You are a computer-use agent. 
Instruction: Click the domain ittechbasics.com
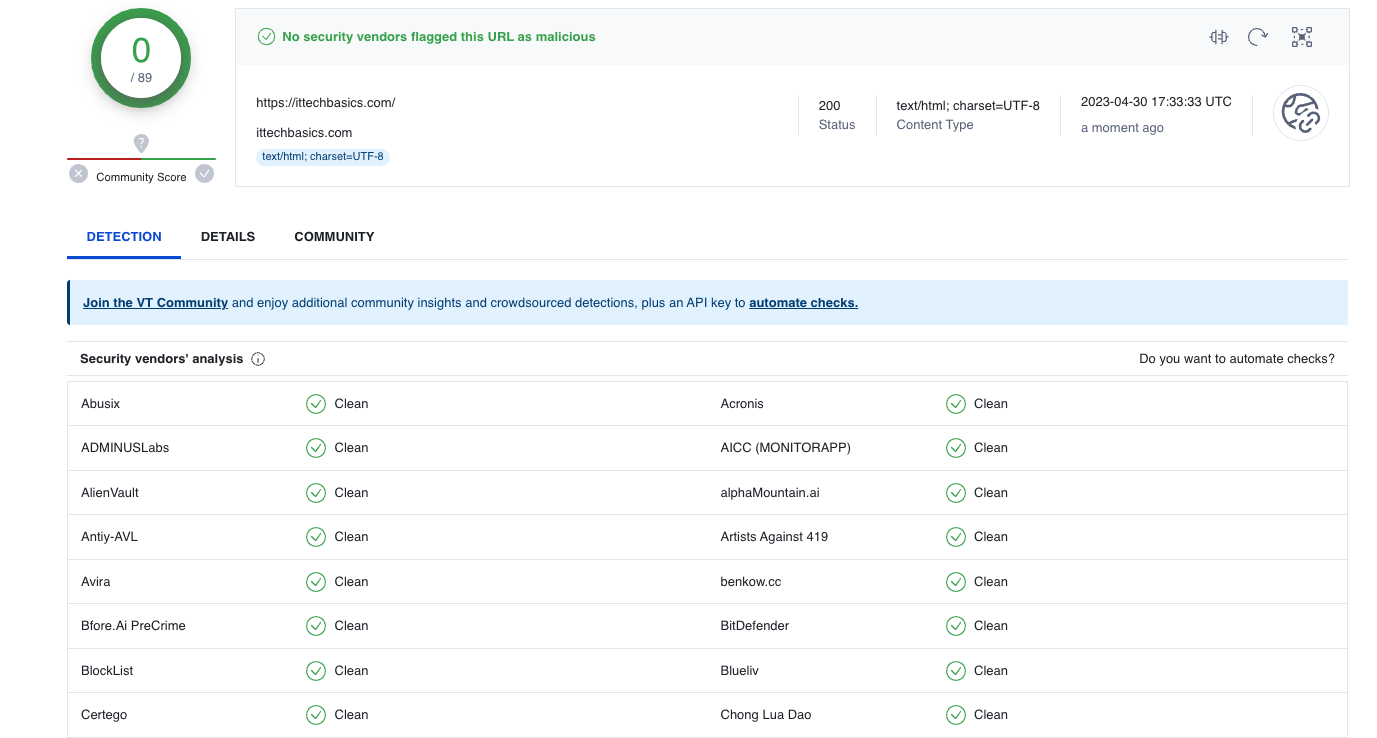(304, 133)
